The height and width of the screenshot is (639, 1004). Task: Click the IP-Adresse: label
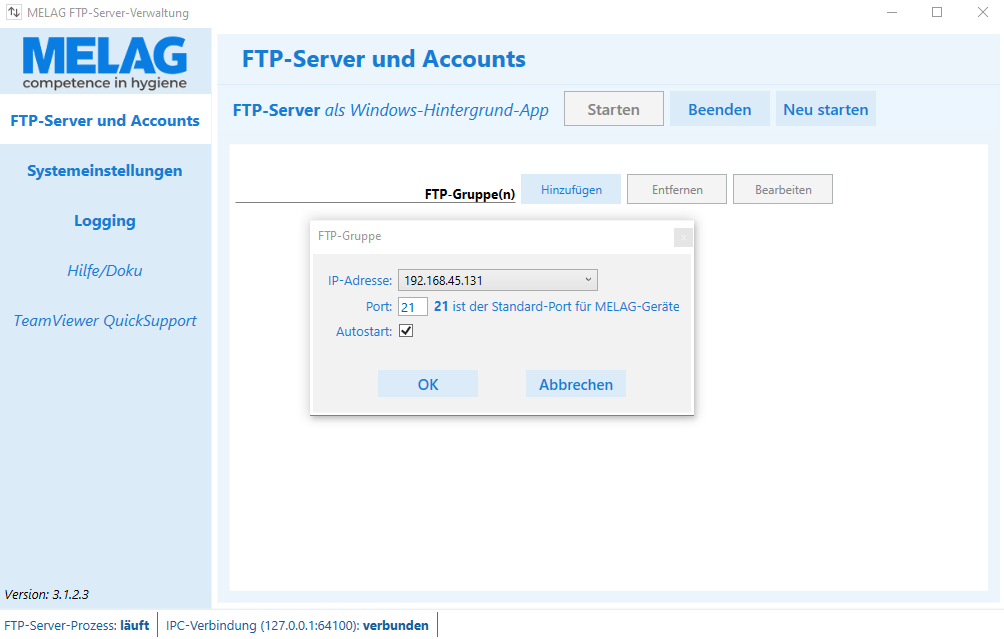coord(360,280)
